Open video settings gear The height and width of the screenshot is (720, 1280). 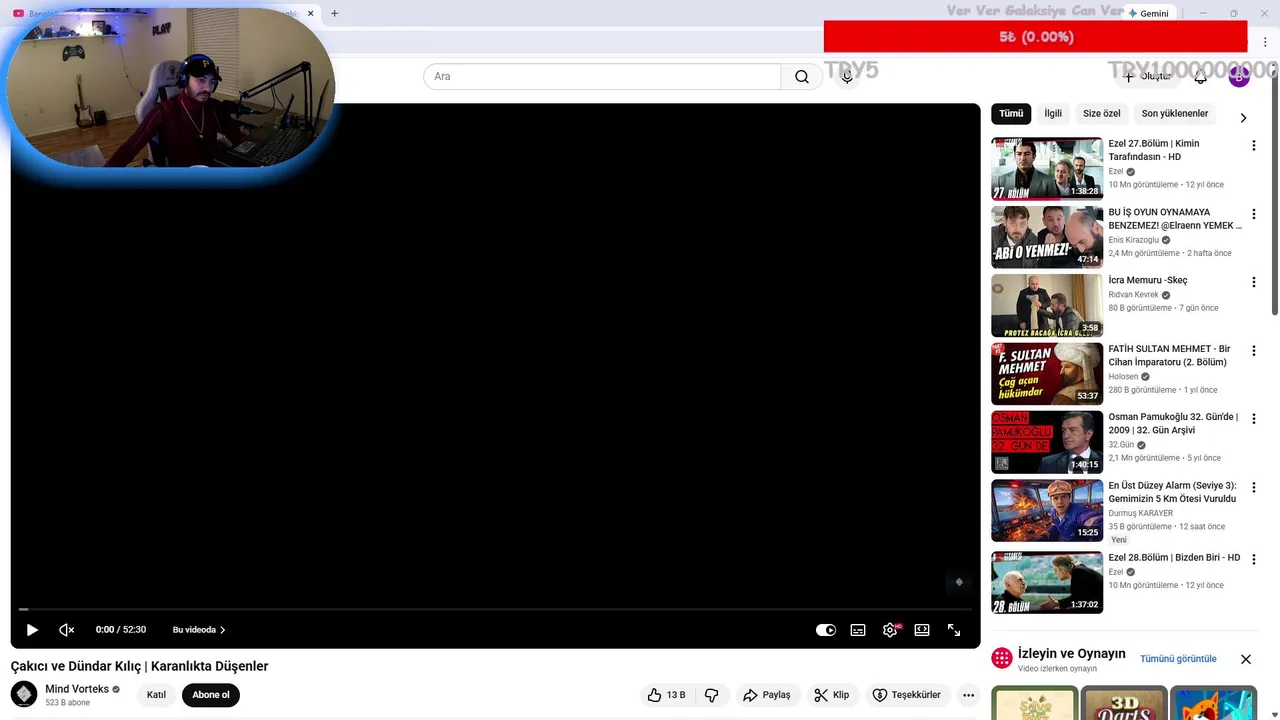coord(890,630)
